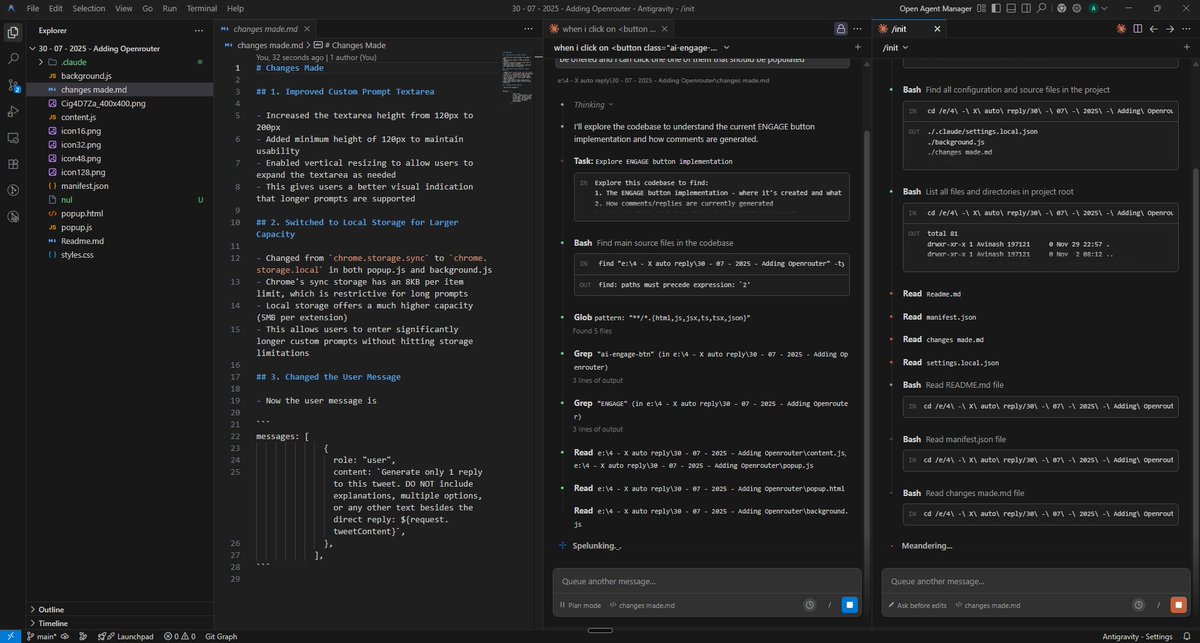Viewport: 1200px width, 643px height.
Task: Click 'changes made.md' context chip in /init chat
Action: click(x=988, y=605)
